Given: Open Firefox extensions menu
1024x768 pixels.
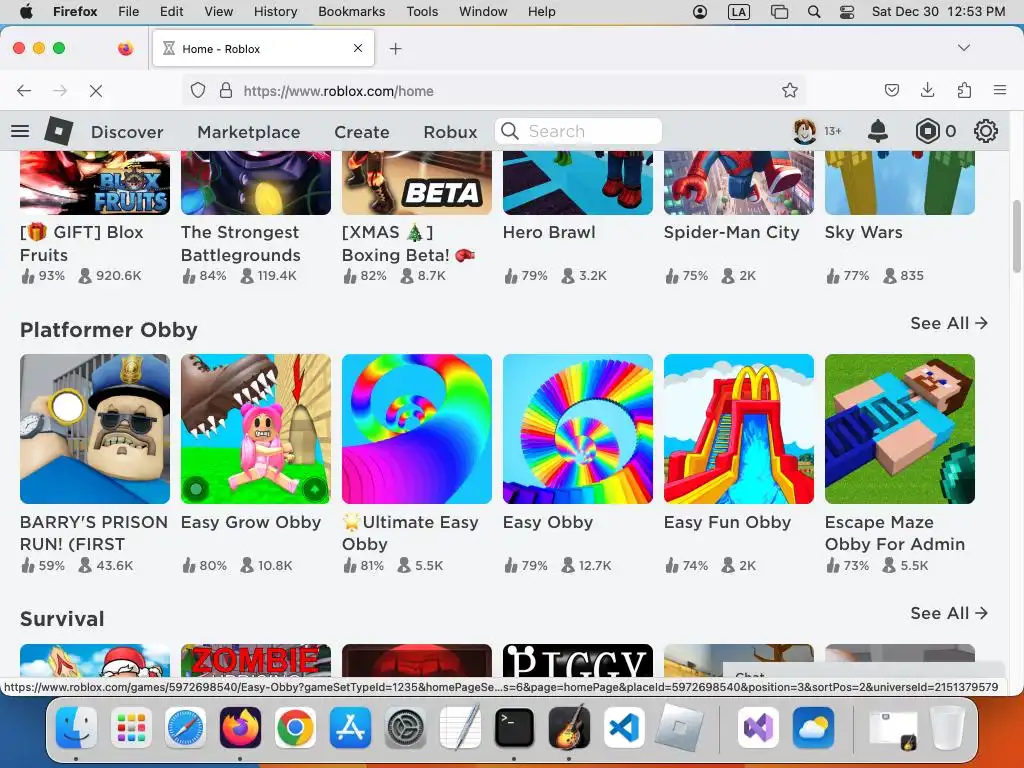Looking at the screenshot, I should (964, 91).
